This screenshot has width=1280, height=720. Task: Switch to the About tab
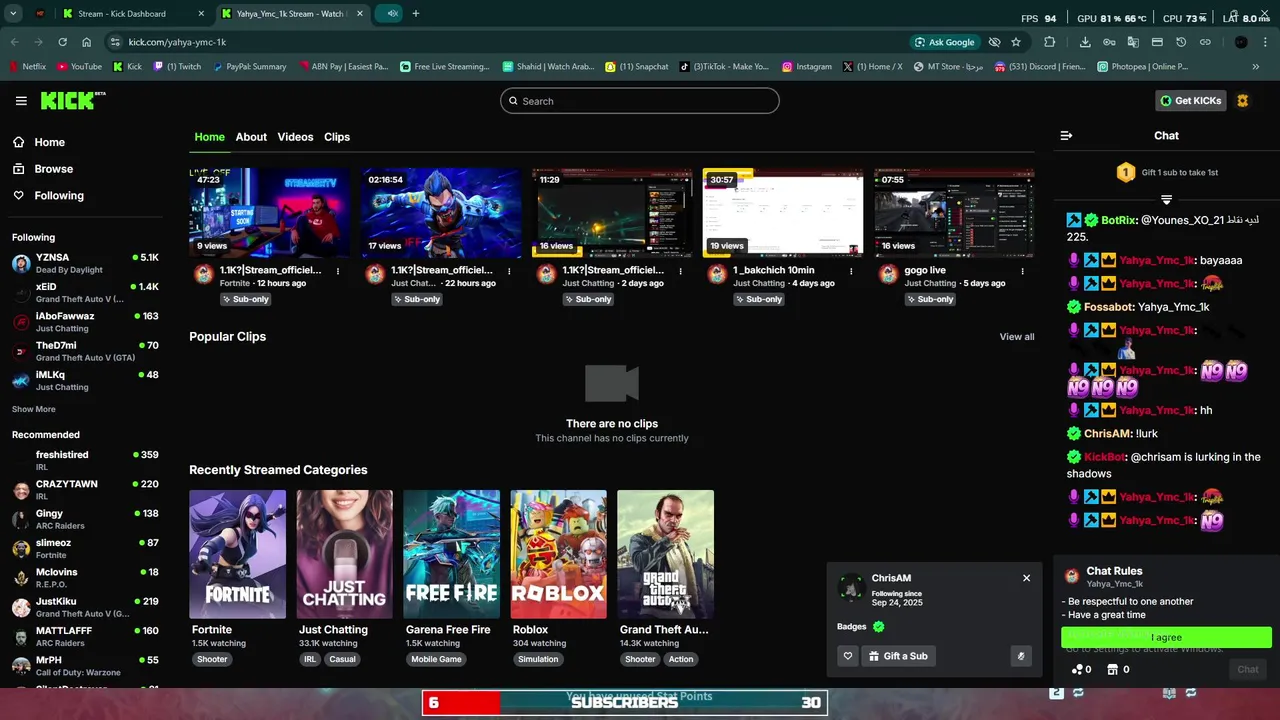click(251, 137)
